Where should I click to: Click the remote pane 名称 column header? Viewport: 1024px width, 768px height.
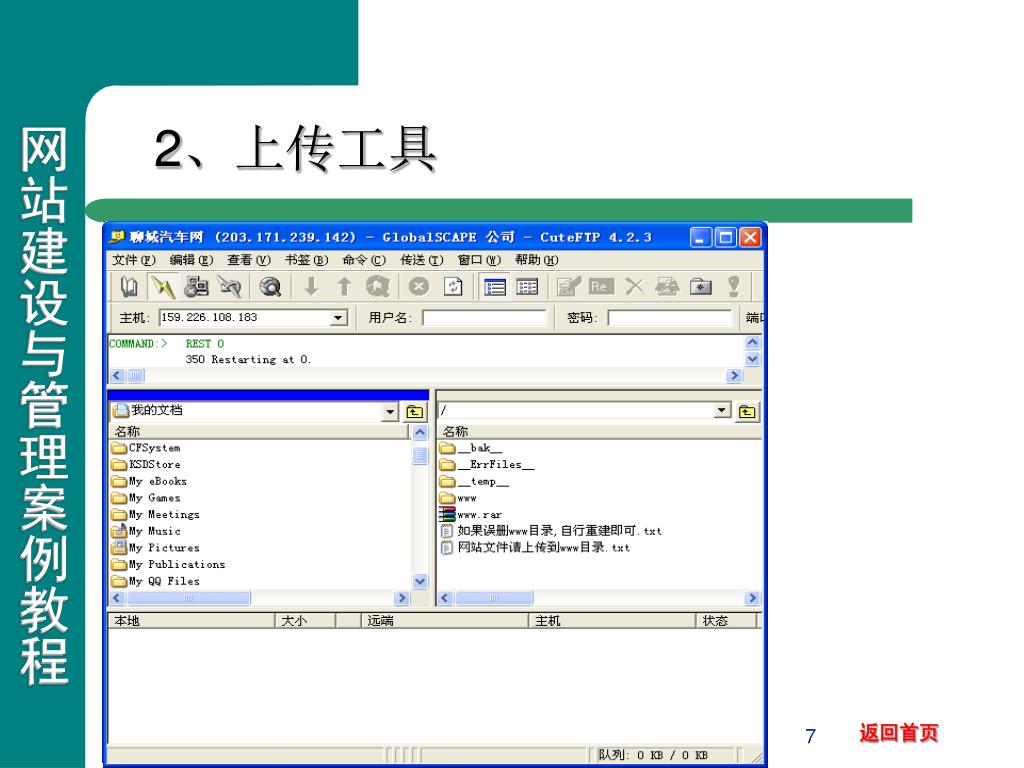(x=599, y=432)
